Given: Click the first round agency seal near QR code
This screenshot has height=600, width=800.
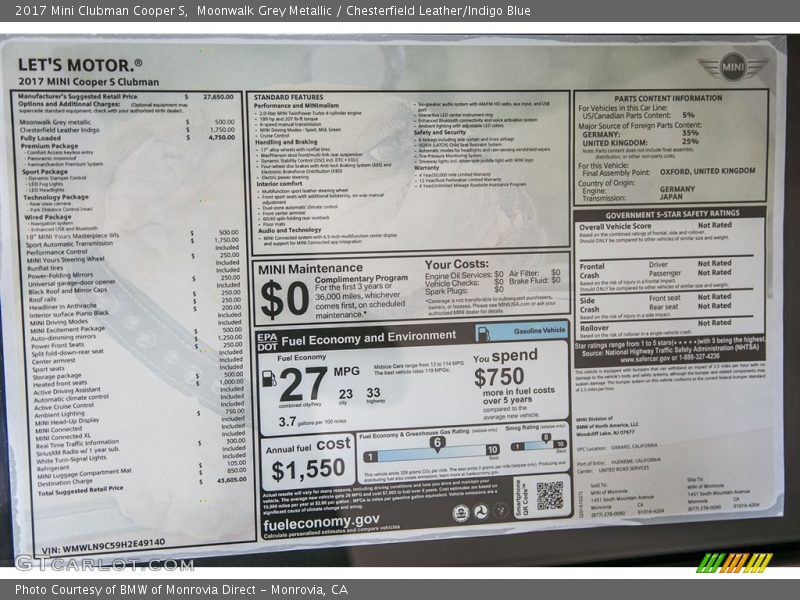Looking at the screenshot, I should (x=461, y=513).
